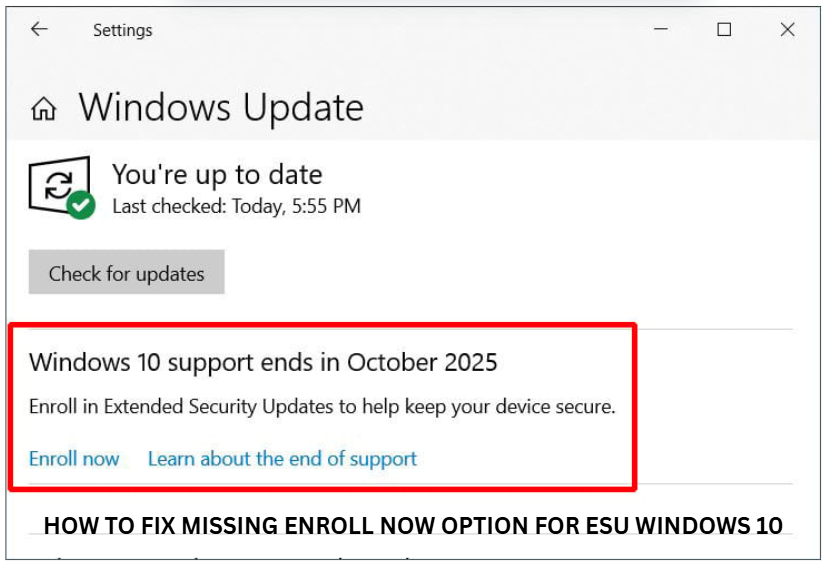Go back using the Settings back arrow
The image size is (827, 565).
click(x=39, y=30)
